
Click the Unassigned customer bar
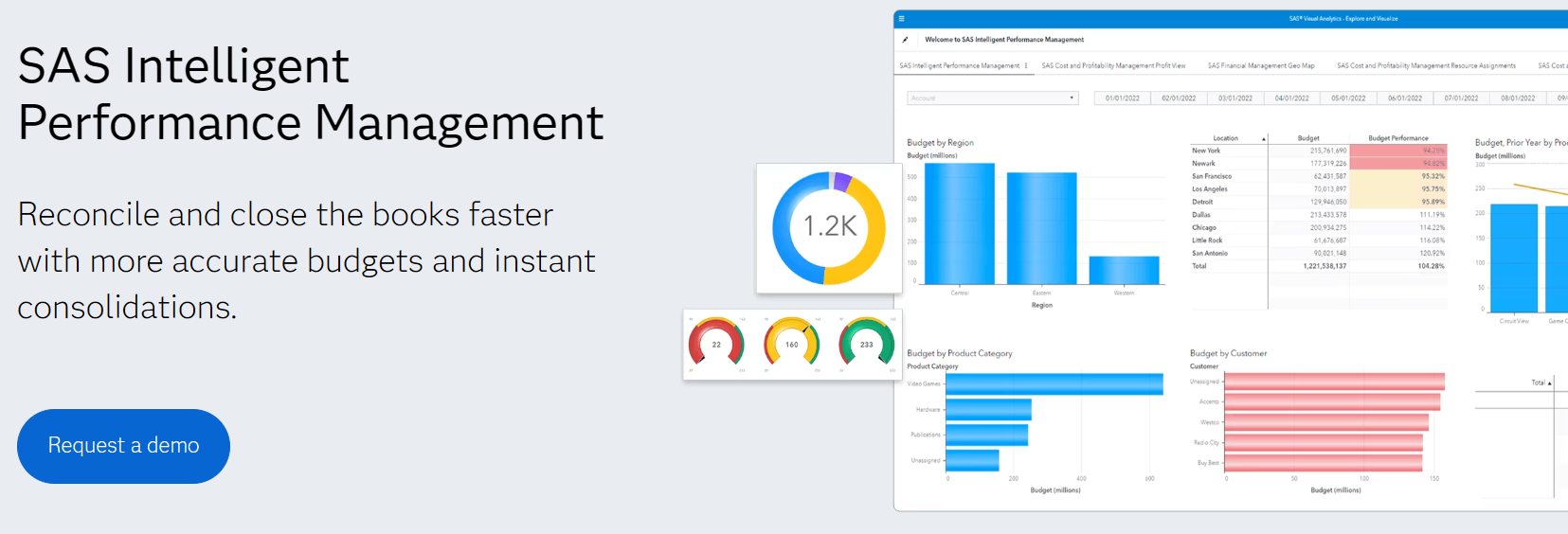[1335, 382]
